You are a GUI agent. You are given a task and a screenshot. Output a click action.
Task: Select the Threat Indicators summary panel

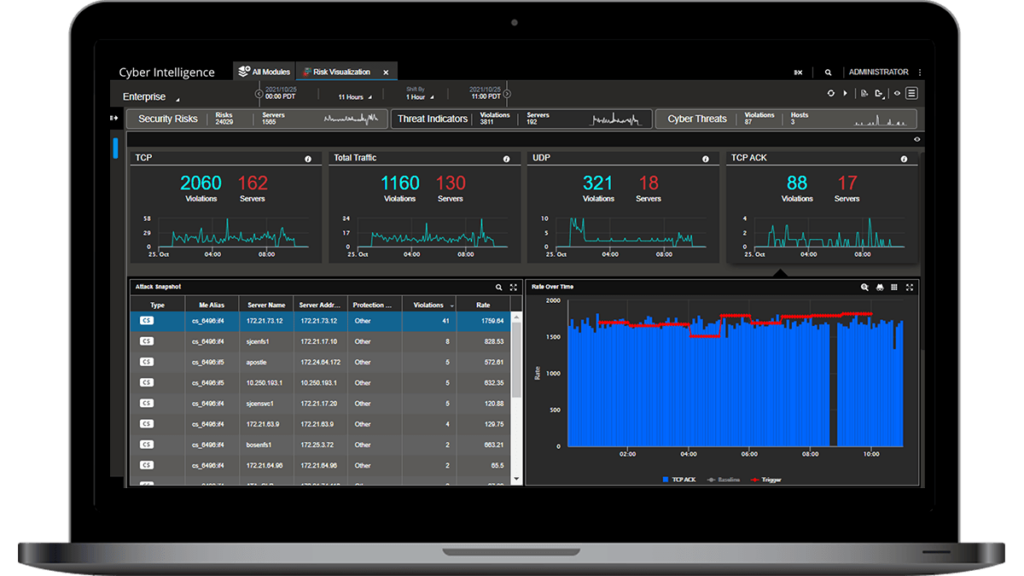tap(521, 119)
